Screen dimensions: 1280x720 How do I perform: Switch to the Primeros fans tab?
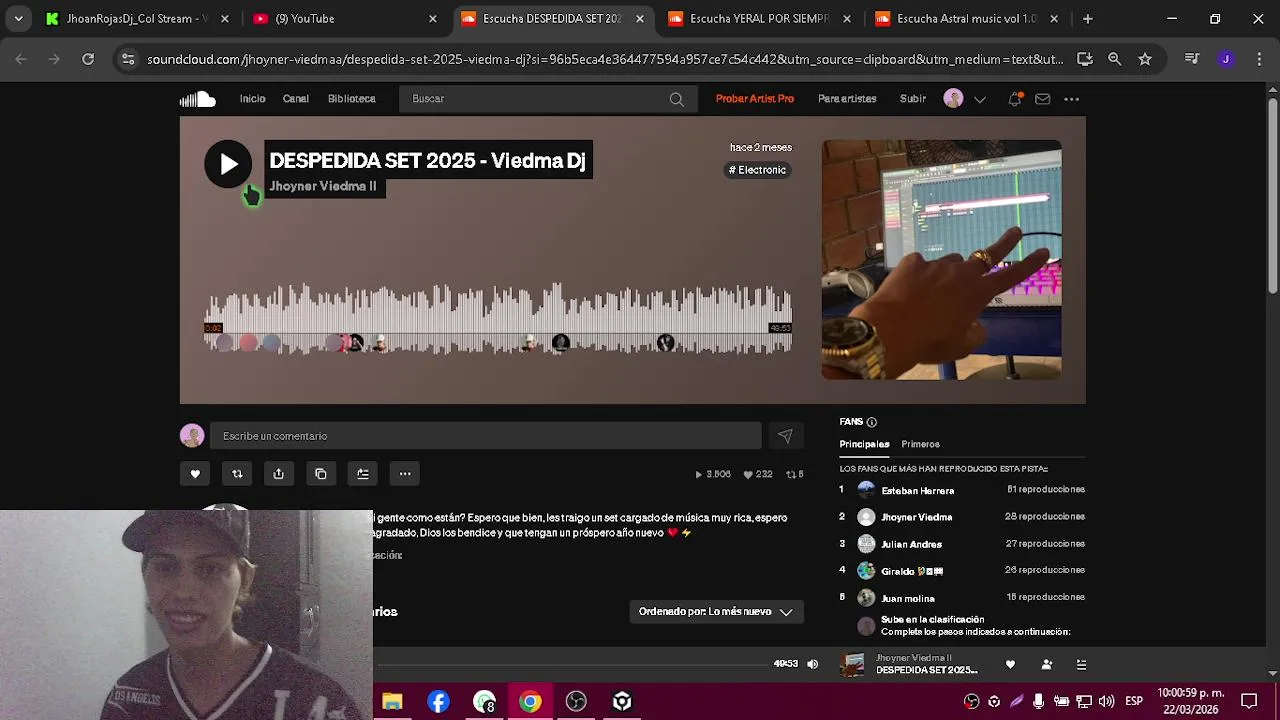(x=920, y=444)
